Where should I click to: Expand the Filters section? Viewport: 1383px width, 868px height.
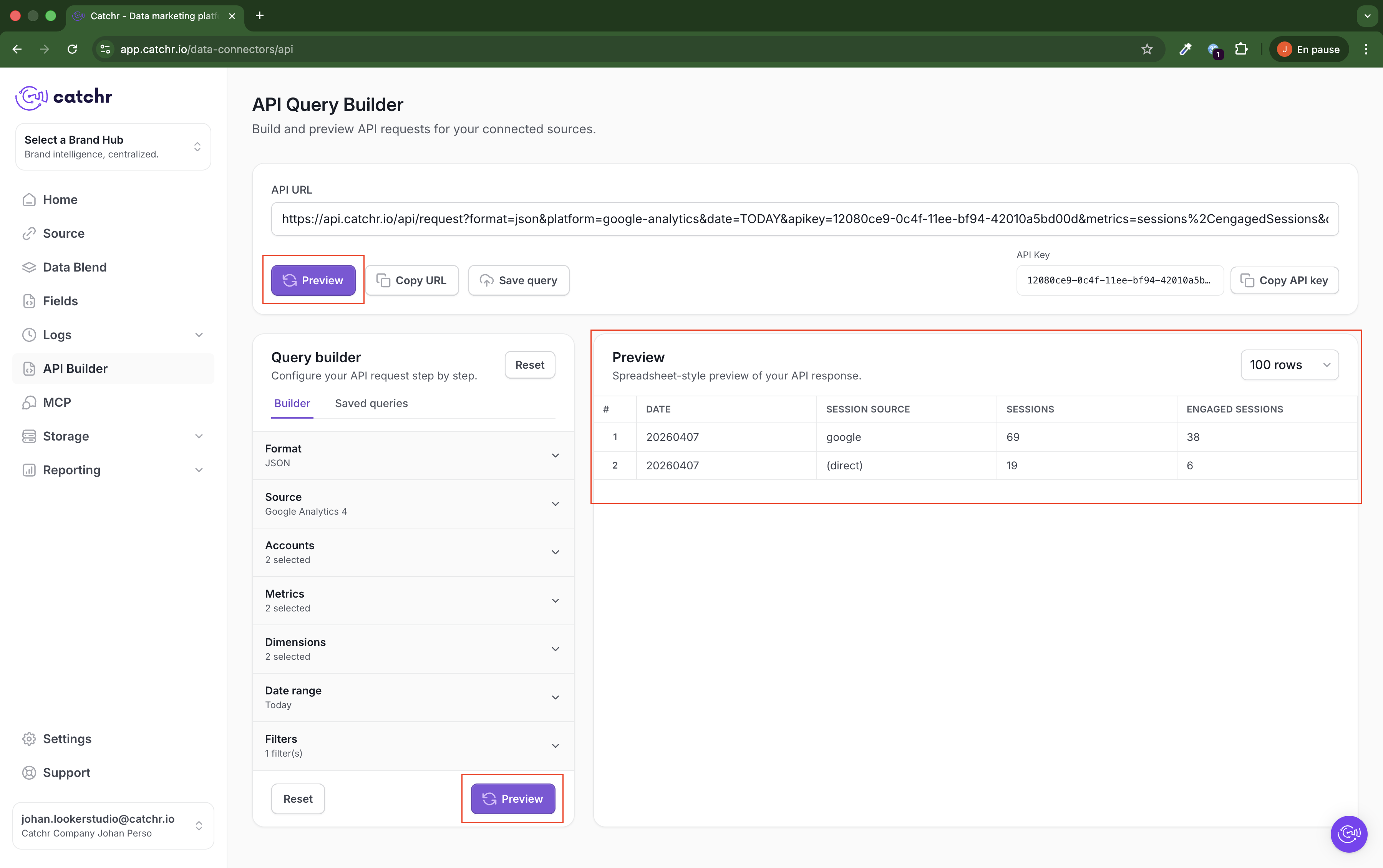tap(413, 746)
